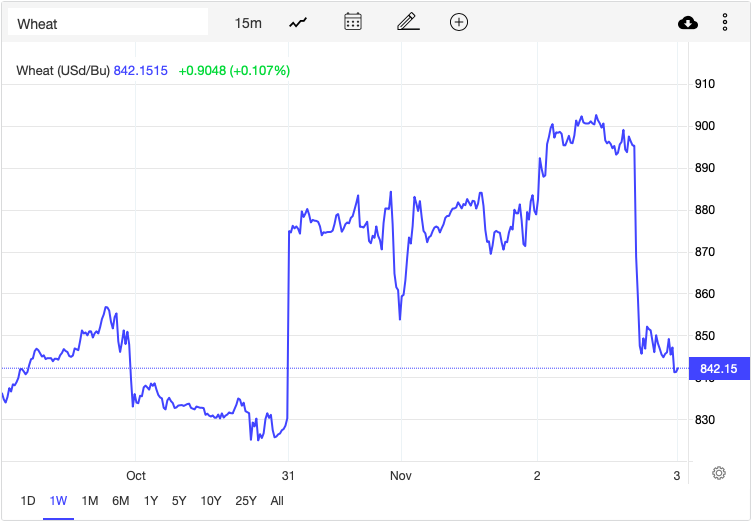
Task: Select the pencil drawing tool
Action: point(408,22)
